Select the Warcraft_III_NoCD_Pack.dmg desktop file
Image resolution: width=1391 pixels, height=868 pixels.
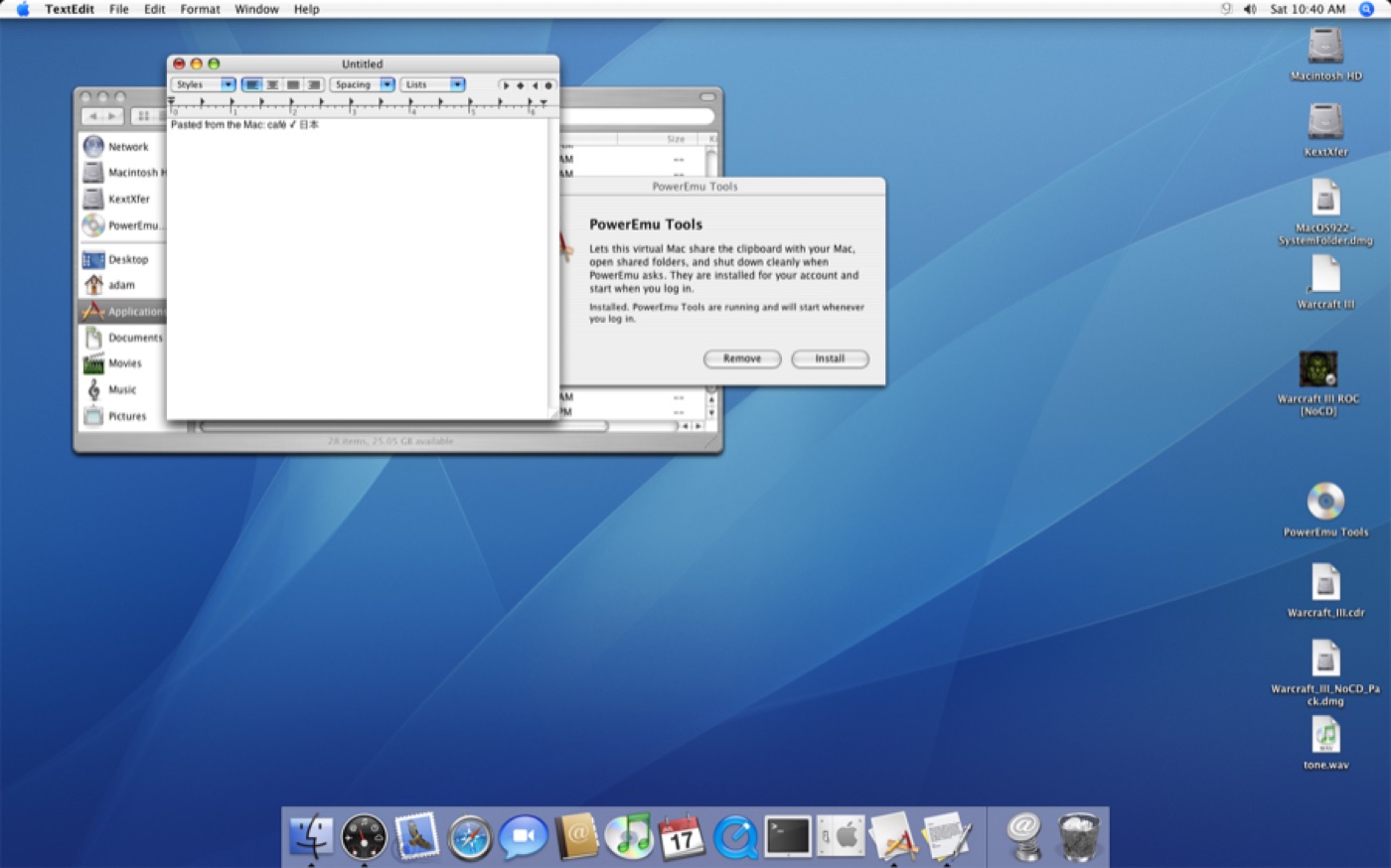point(1325,672)
